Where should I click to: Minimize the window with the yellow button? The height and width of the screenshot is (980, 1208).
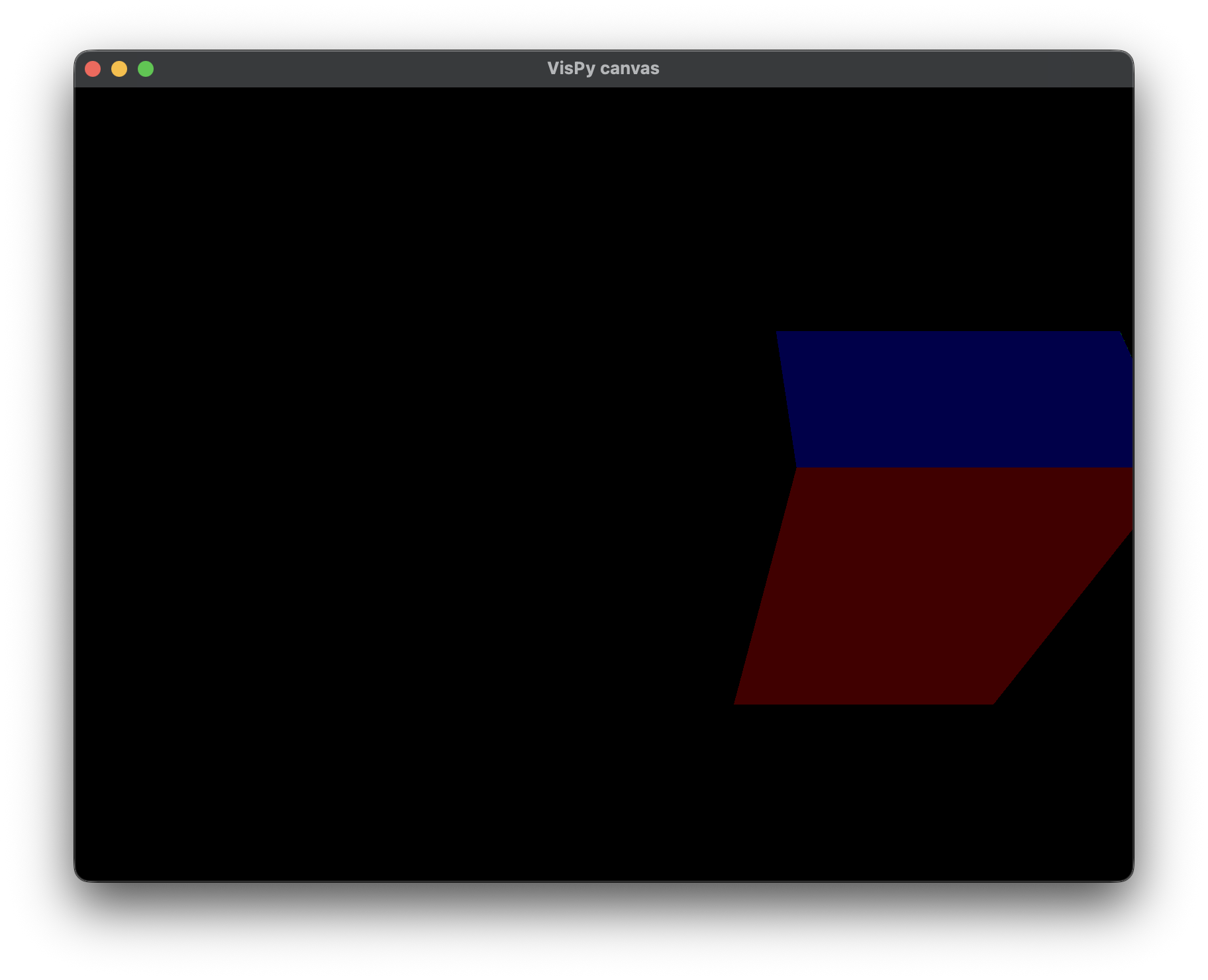119,69
